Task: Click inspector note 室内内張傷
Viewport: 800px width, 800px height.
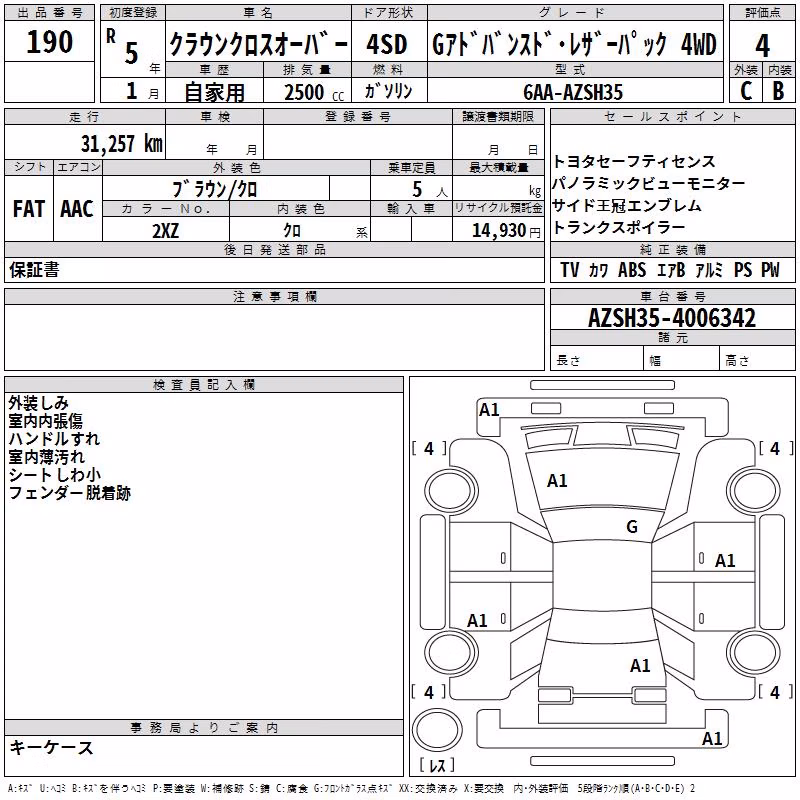Action: tap(45, 421)
